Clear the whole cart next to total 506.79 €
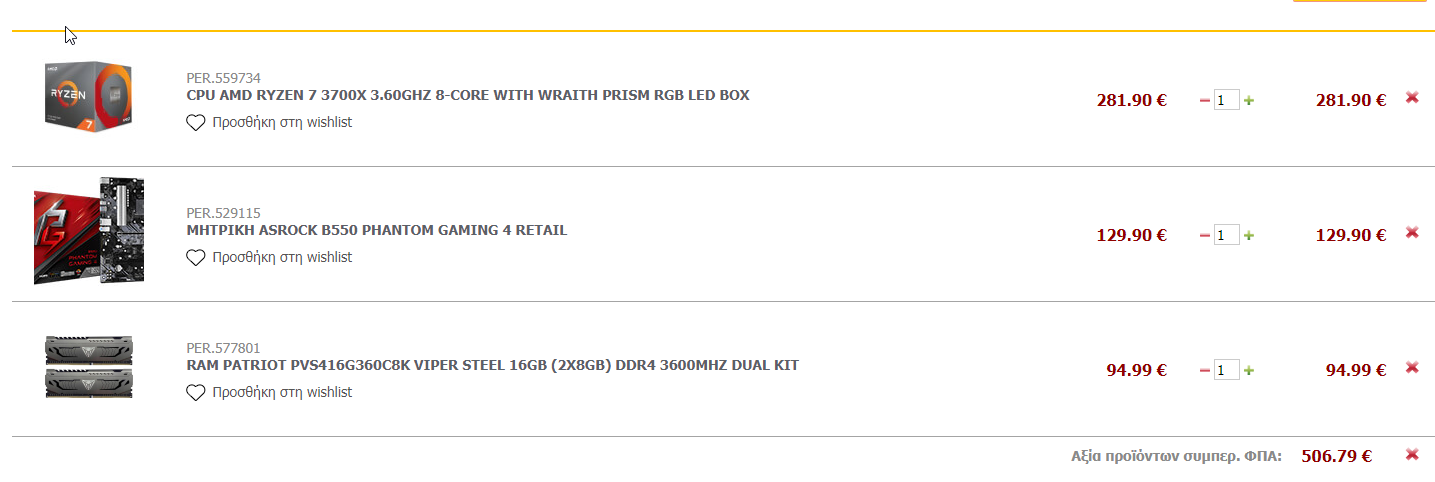Viewport: 1435px width, 482px height. 1412,455
